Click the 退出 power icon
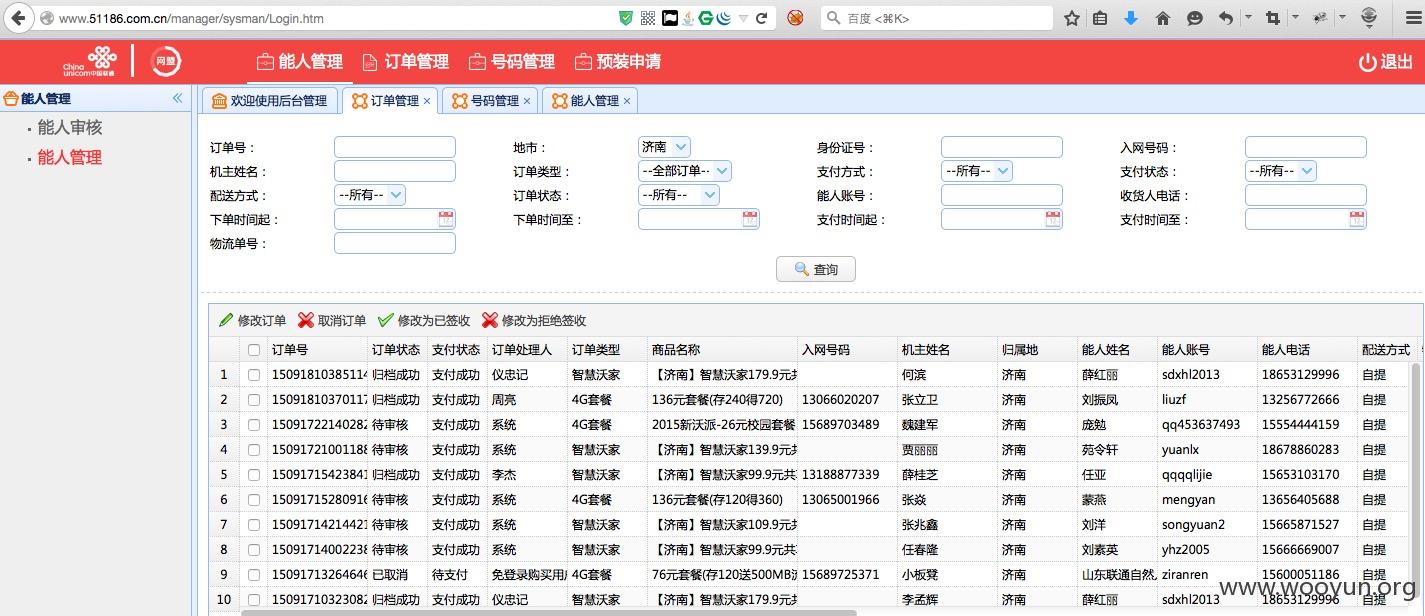The height and width of the screenshot is (616, 1425). coord(1367,62)
